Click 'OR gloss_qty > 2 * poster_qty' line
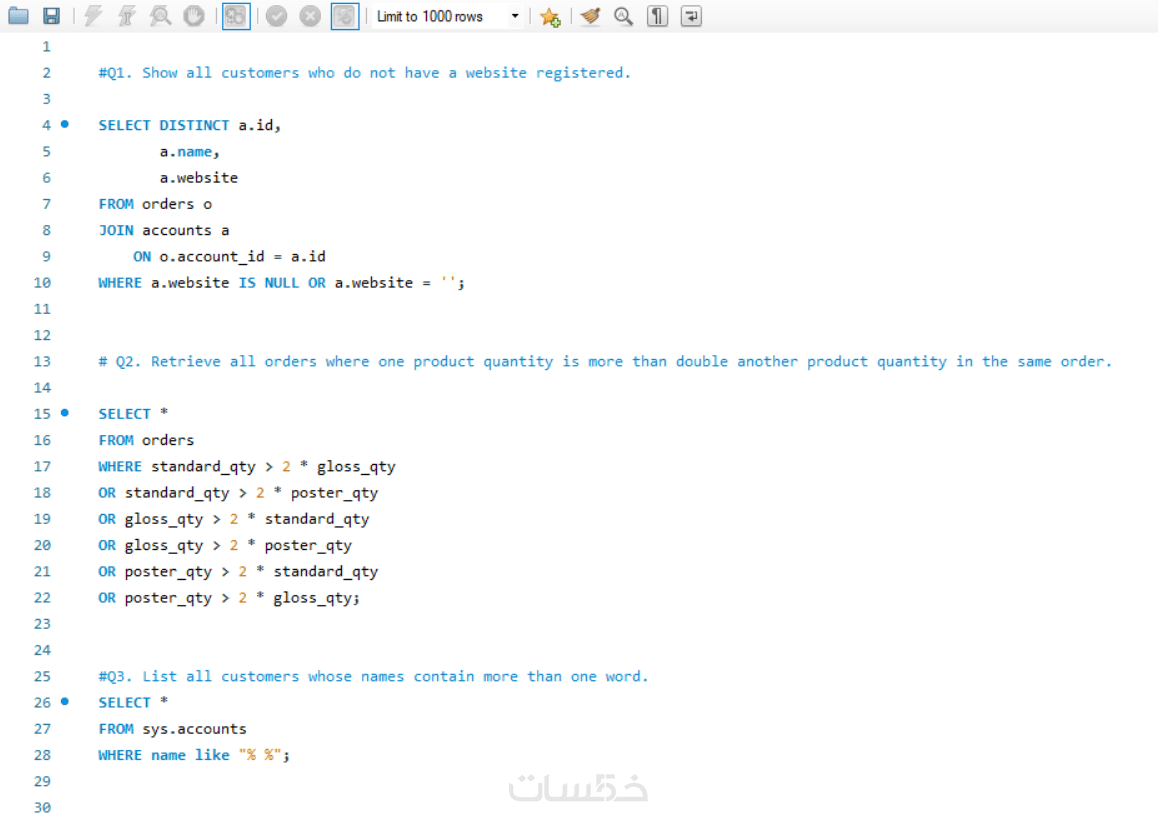 coord(225,545)
